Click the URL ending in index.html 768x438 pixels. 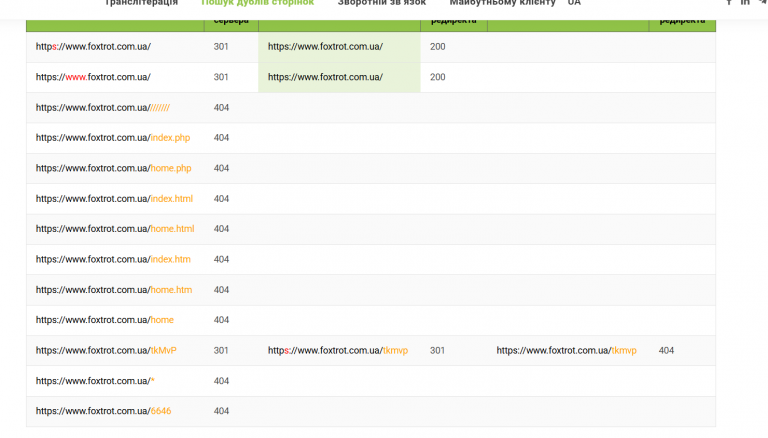point(114,198)
